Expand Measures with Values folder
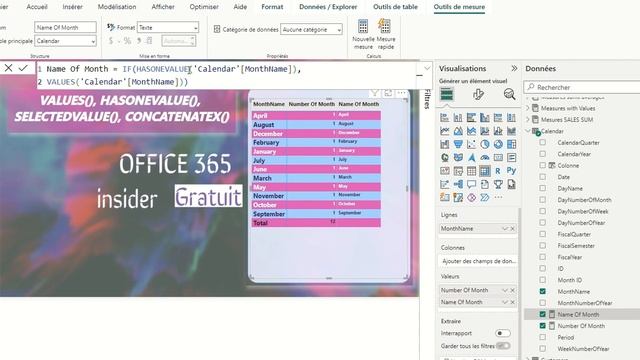This screenshot has width=640, height=360. tap(528, 108)
